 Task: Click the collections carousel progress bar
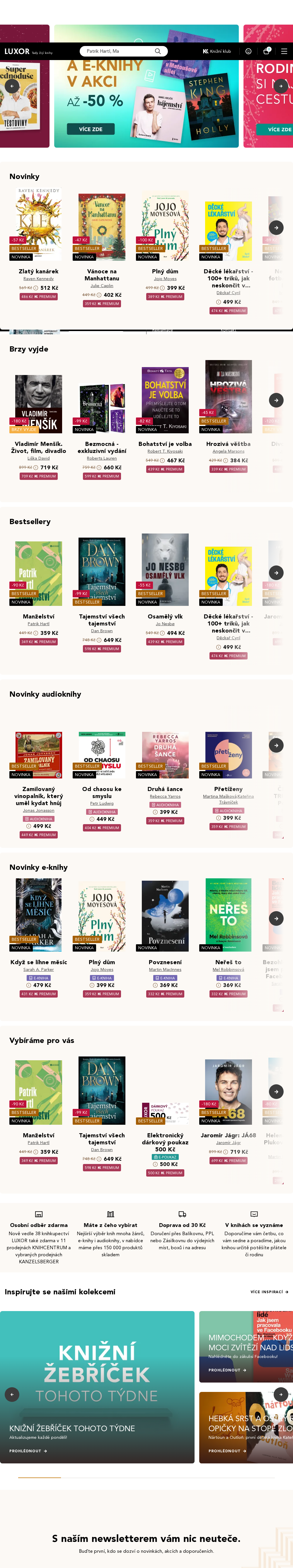(x=146, y=1477)
